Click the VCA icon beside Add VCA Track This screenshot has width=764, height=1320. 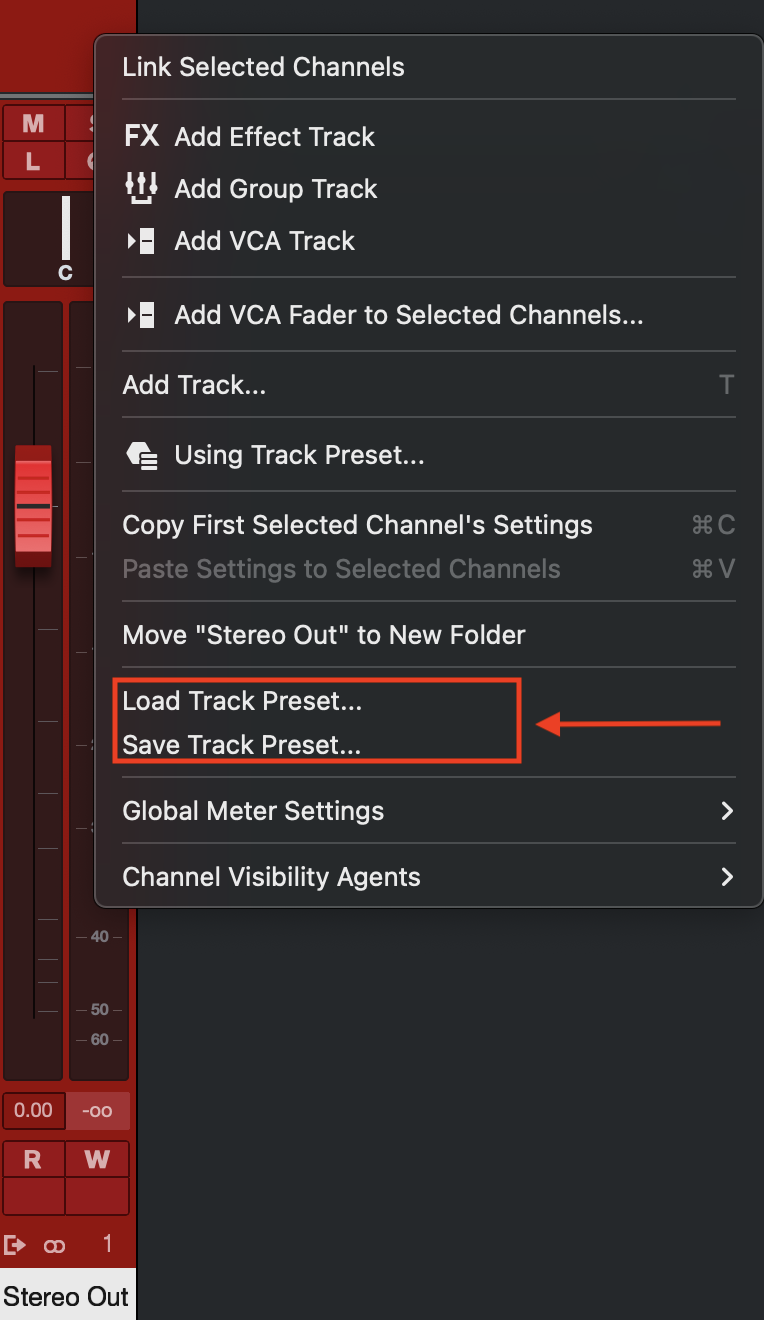[141, 241]
